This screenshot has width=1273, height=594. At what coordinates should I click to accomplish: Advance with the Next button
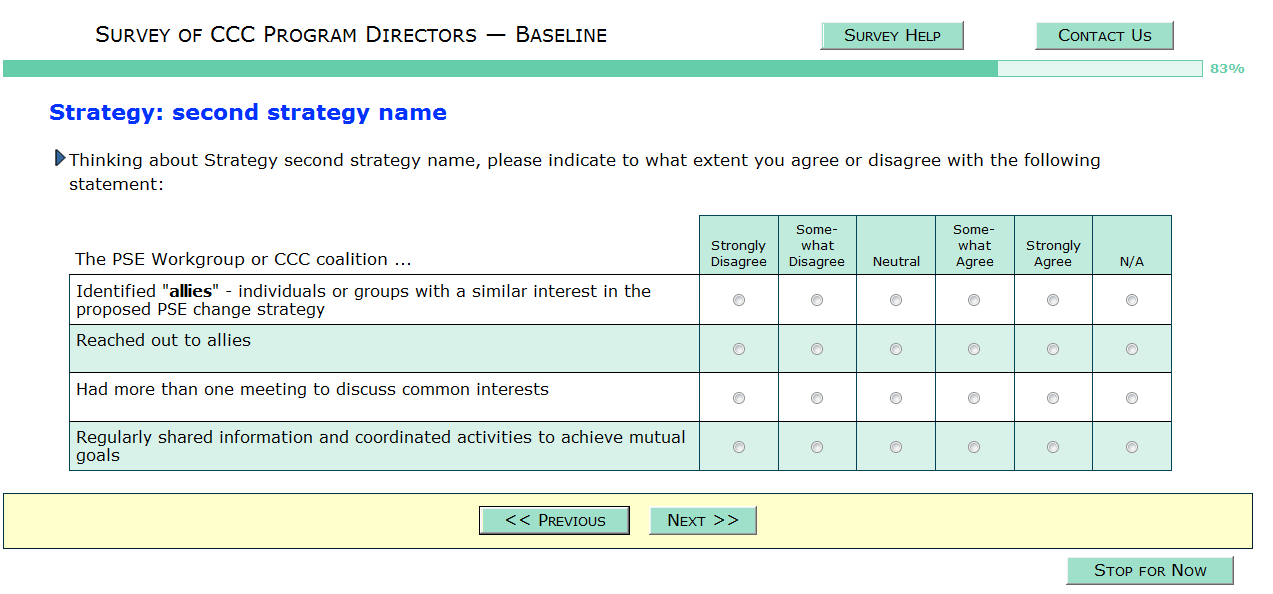tap(702, 520)
